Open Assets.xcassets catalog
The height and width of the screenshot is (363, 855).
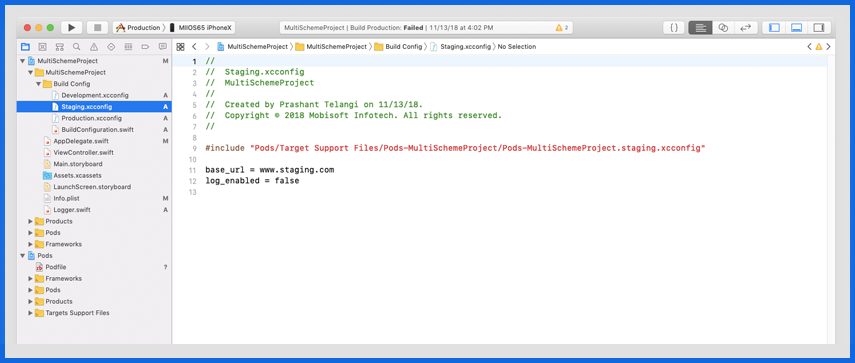[x=94, y=176]
